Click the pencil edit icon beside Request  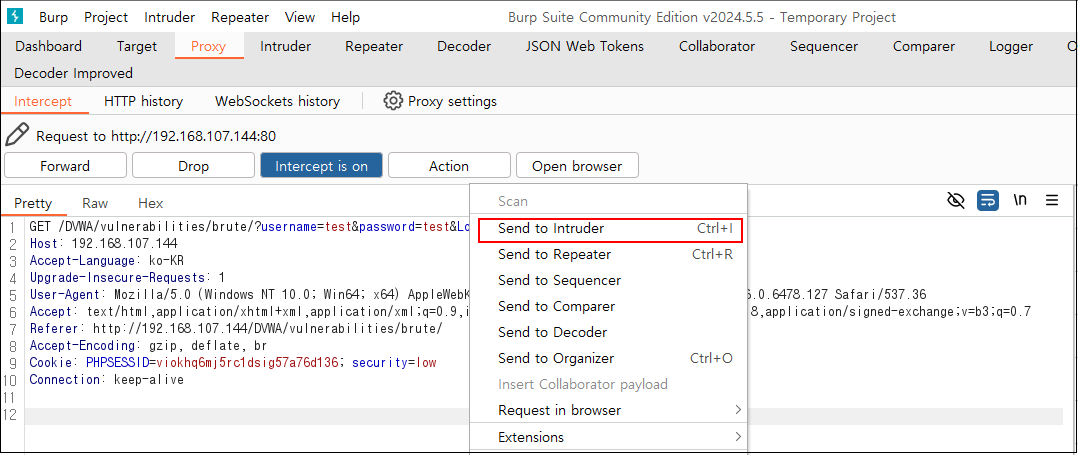(x=17, y=135)
